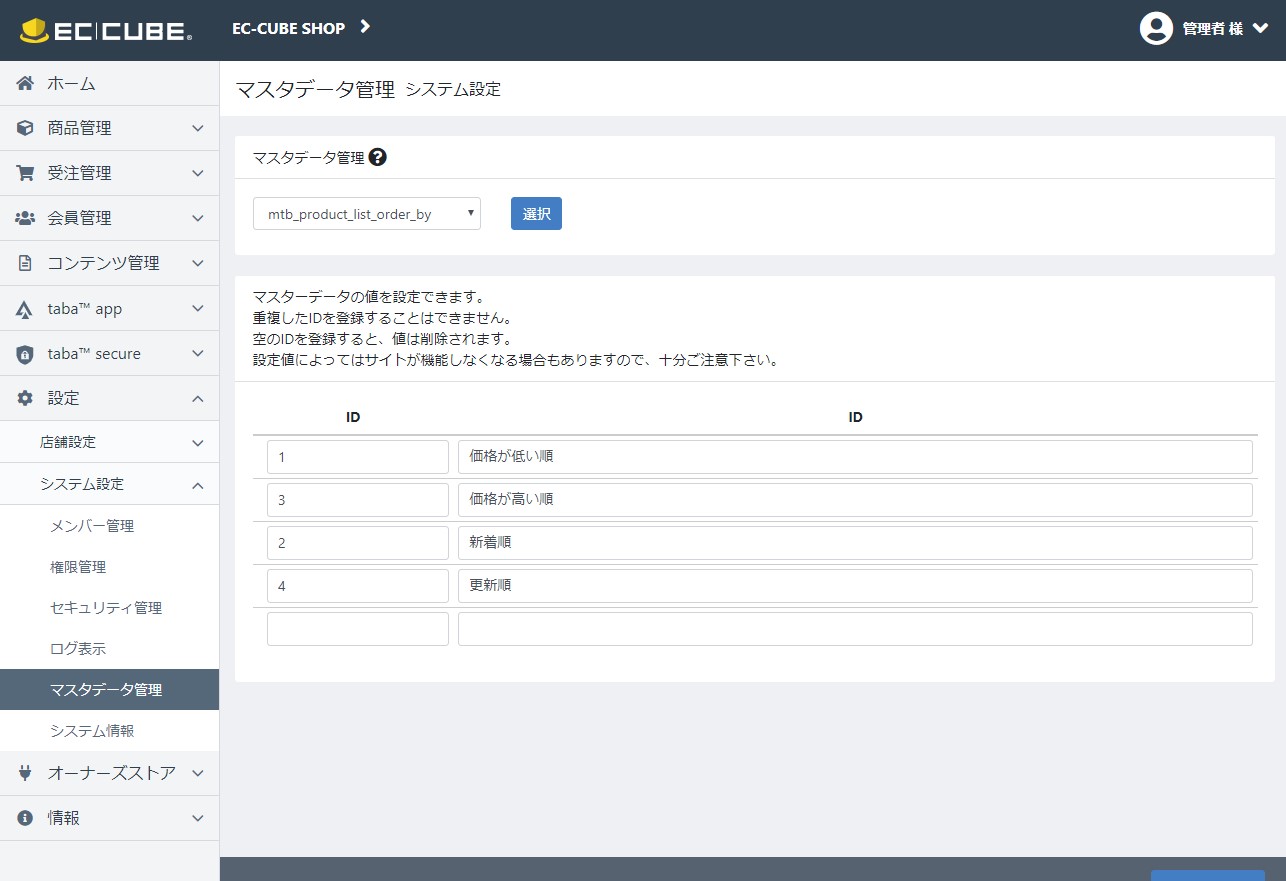Screen dimensions: 1286x881
Task: Collapse the システム設定 submenu
Action: pos(198,485)
